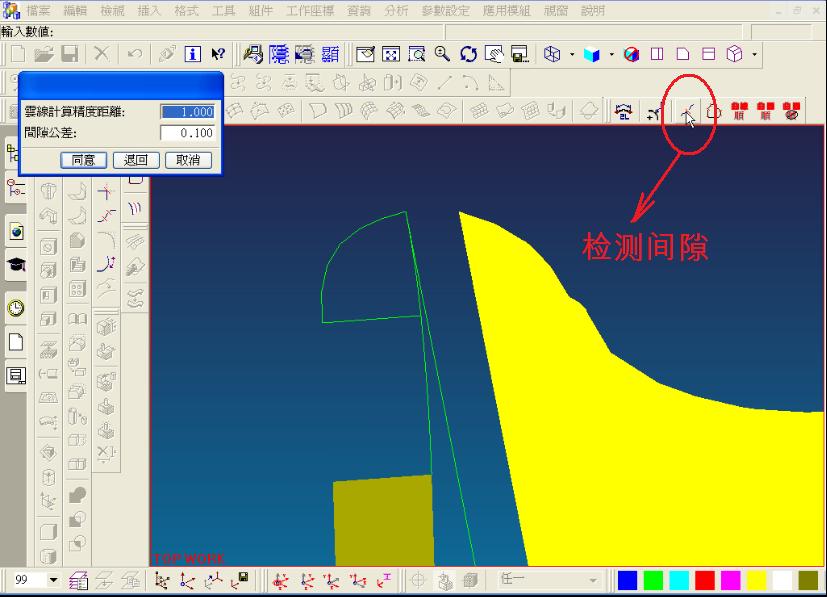Image resolution: width=827 pixels, height=597 pixels.
Task: Click the blue Info 'i' icon
Action: [x=193, y=54]
